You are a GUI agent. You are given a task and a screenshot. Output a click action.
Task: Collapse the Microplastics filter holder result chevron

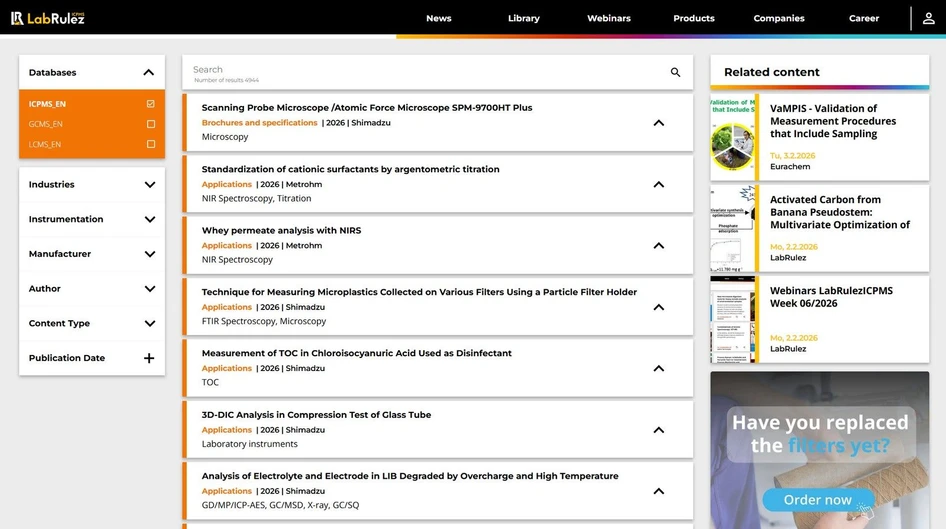pos(659,307)
